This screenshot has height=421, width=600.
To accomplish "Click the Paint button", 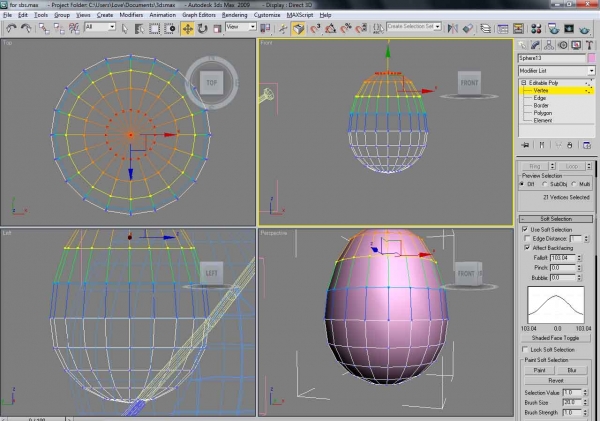I will click(x=539, y=370).
